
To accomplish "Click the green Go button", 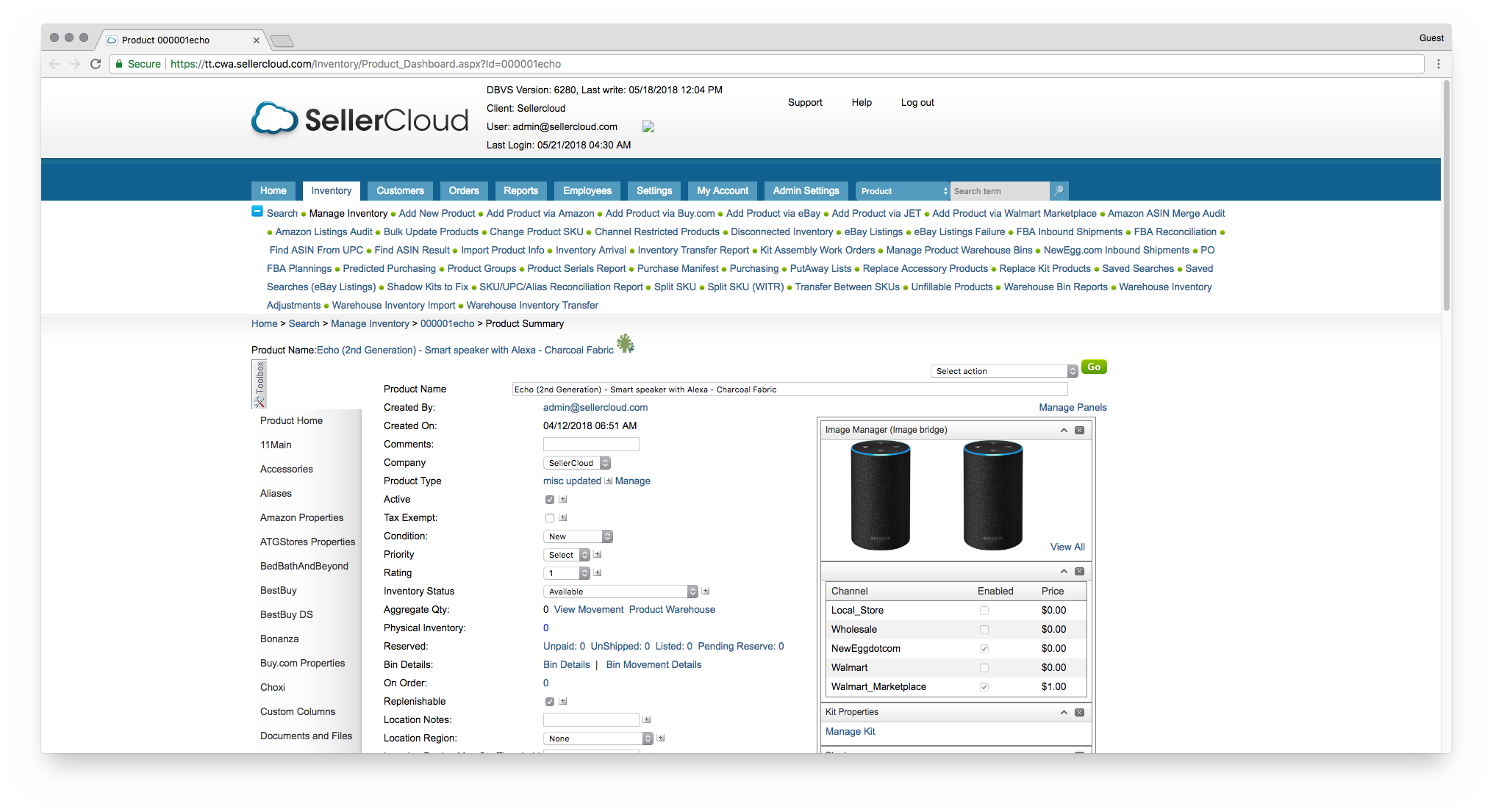I will 1094,367.
